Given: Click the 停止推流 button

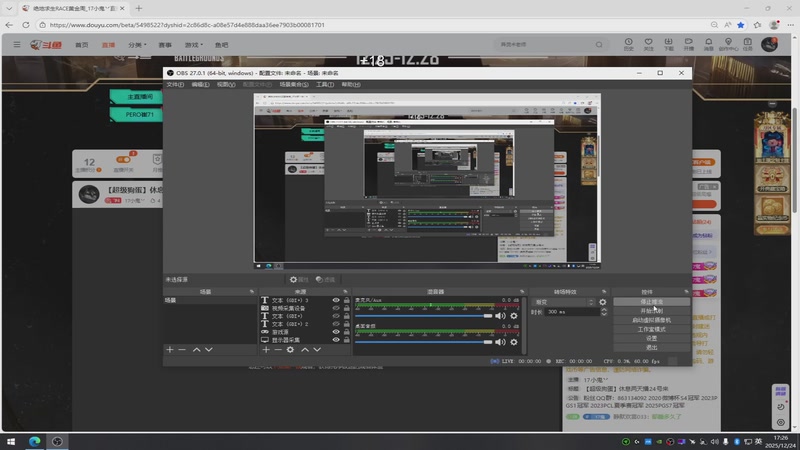Looking at the screenshot, I should (x=652, y=302).
